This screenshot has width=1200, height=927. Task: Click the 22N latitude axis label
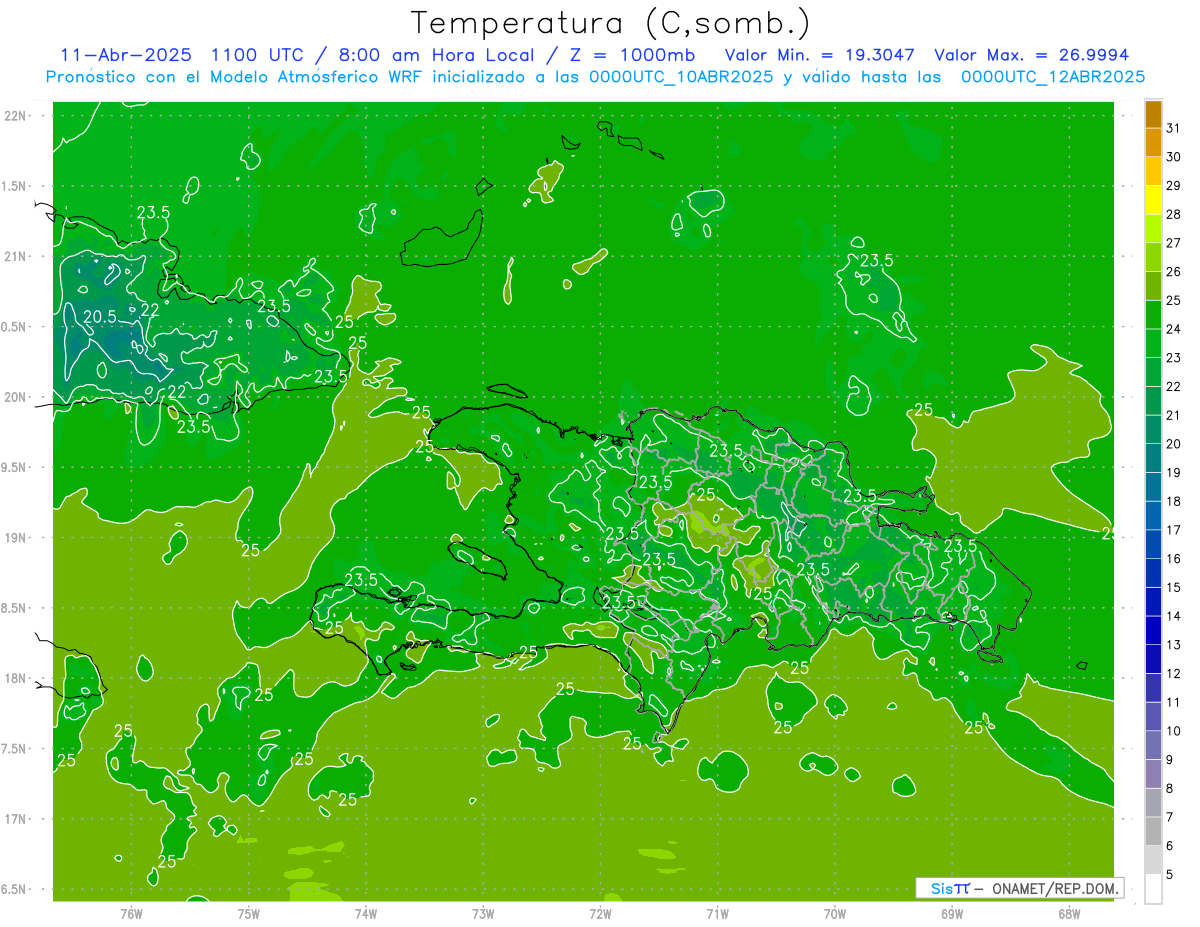click(16, 116)
